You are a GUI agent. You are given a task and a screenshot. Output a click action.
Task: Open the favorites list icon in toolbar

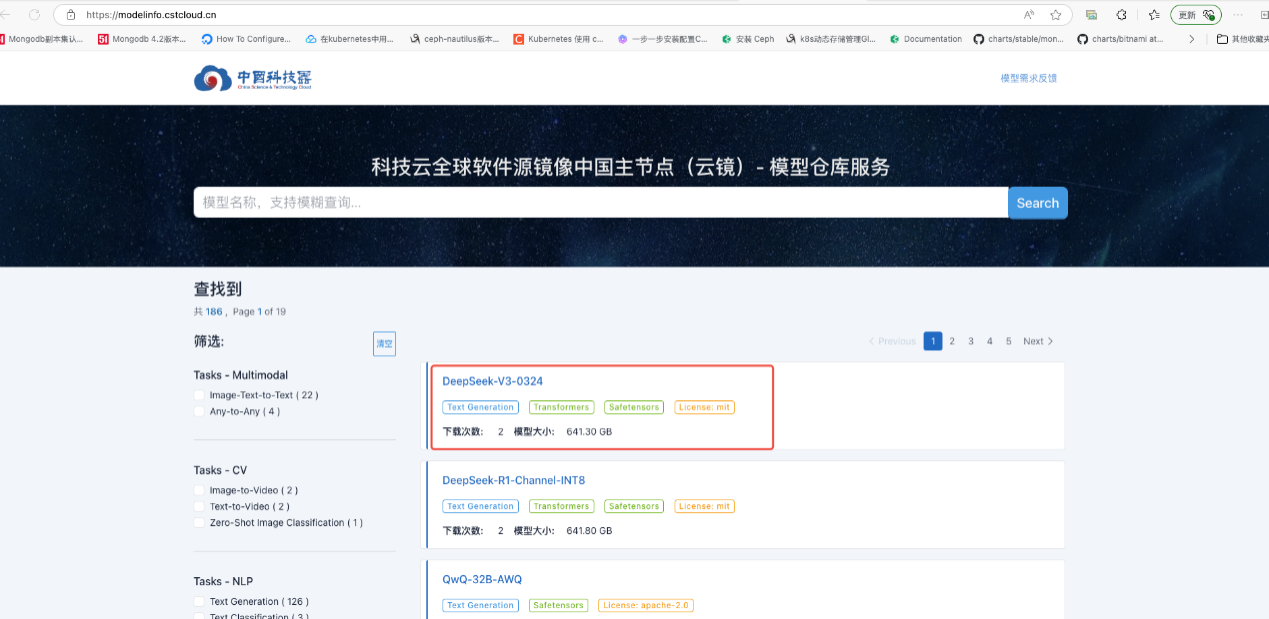tap(1154, 15)
